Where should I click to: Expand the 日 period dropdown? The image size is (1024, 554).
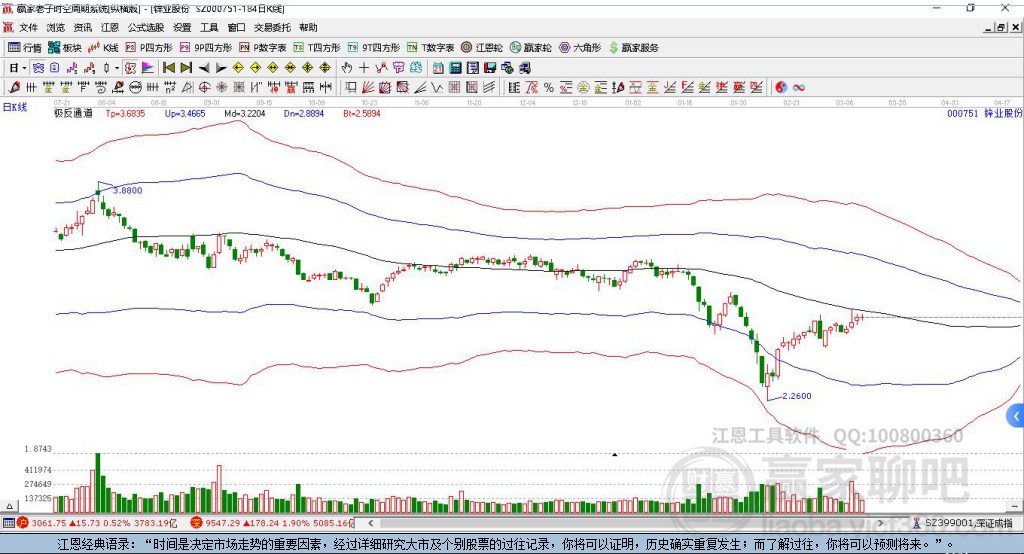[x=24, y=68]
